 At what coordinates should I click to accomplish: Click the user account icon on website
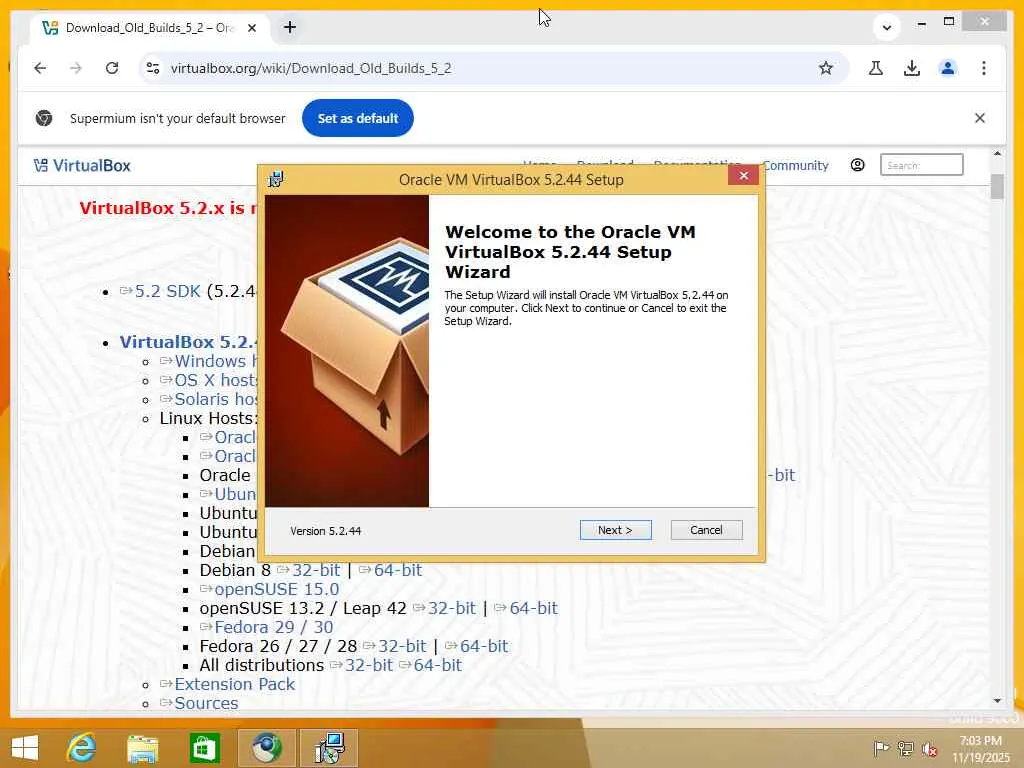(857, 165)
